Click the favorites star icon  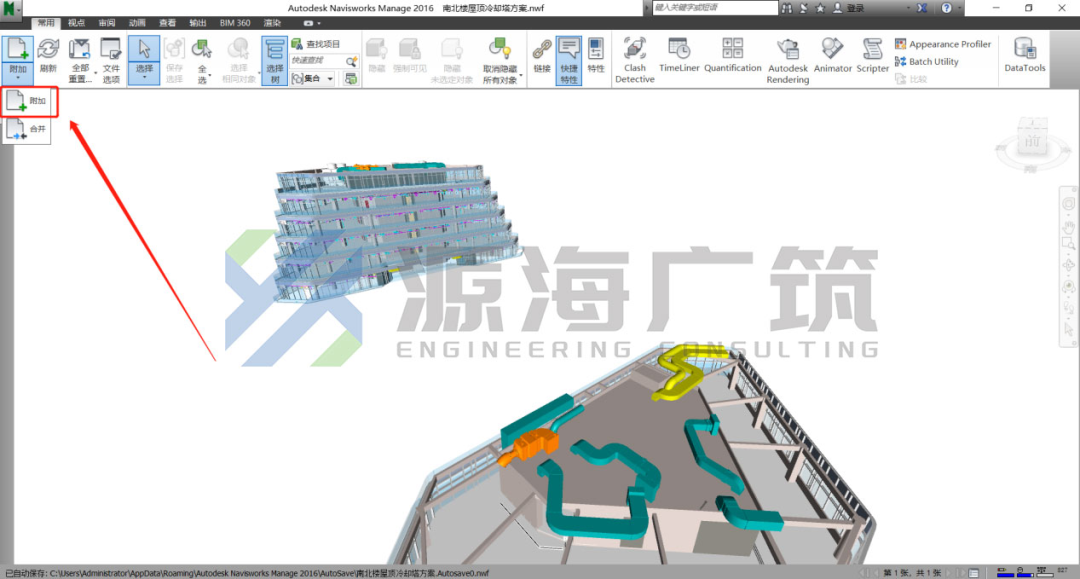(820, 8)
